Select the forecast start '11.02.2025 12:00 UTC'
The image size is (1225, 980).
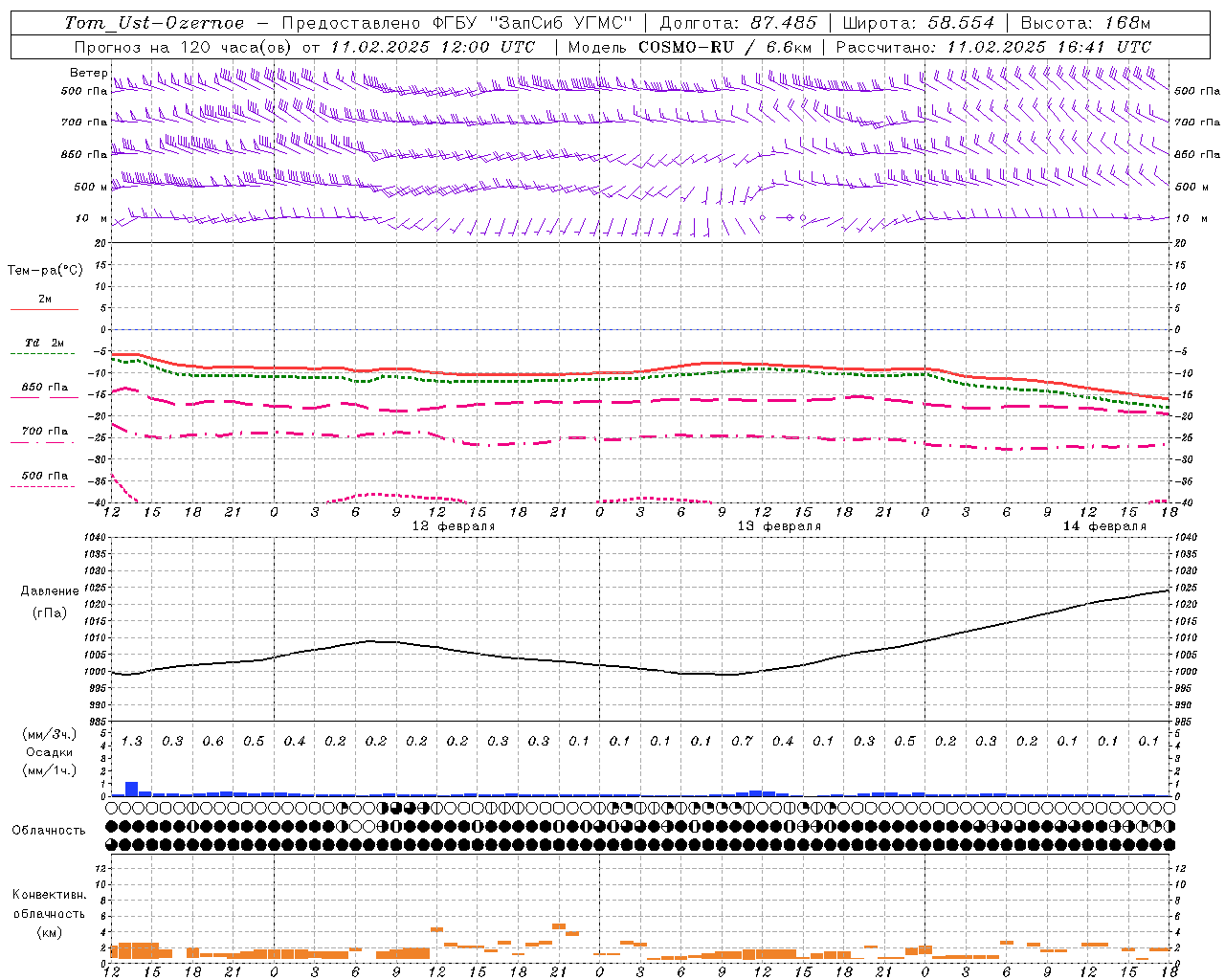coord(433,47)
